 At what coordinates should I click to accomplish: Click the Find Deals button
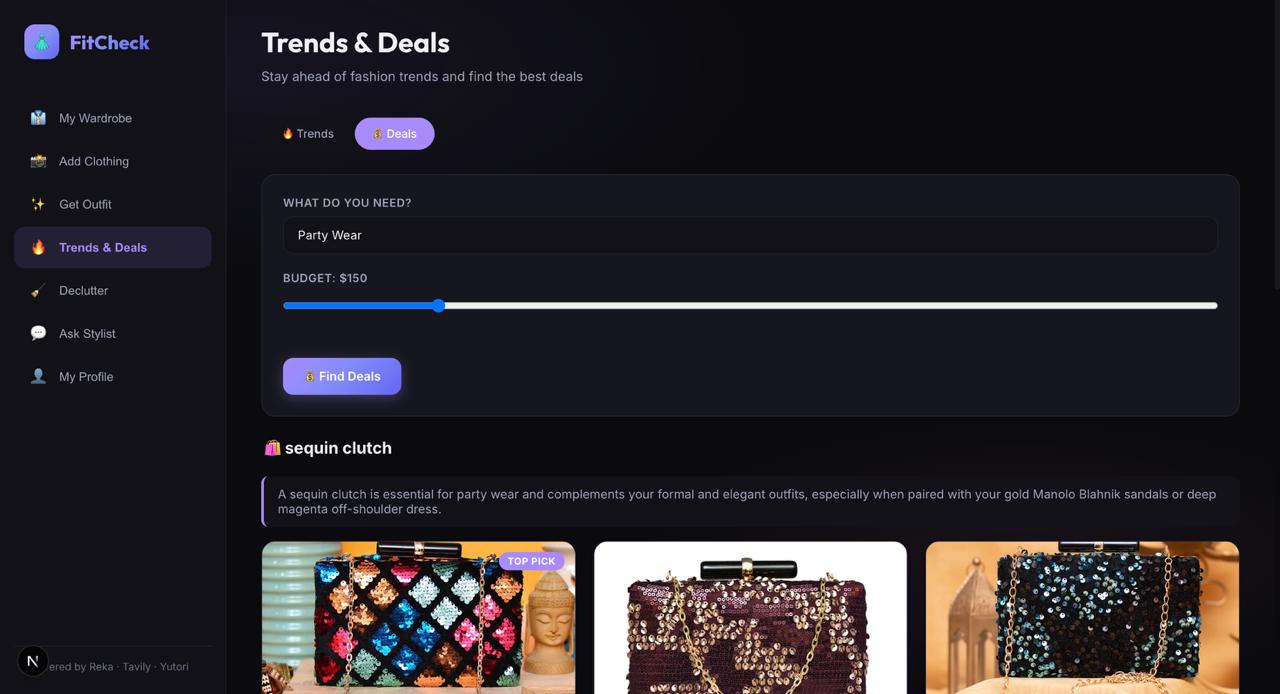[342, 376]
